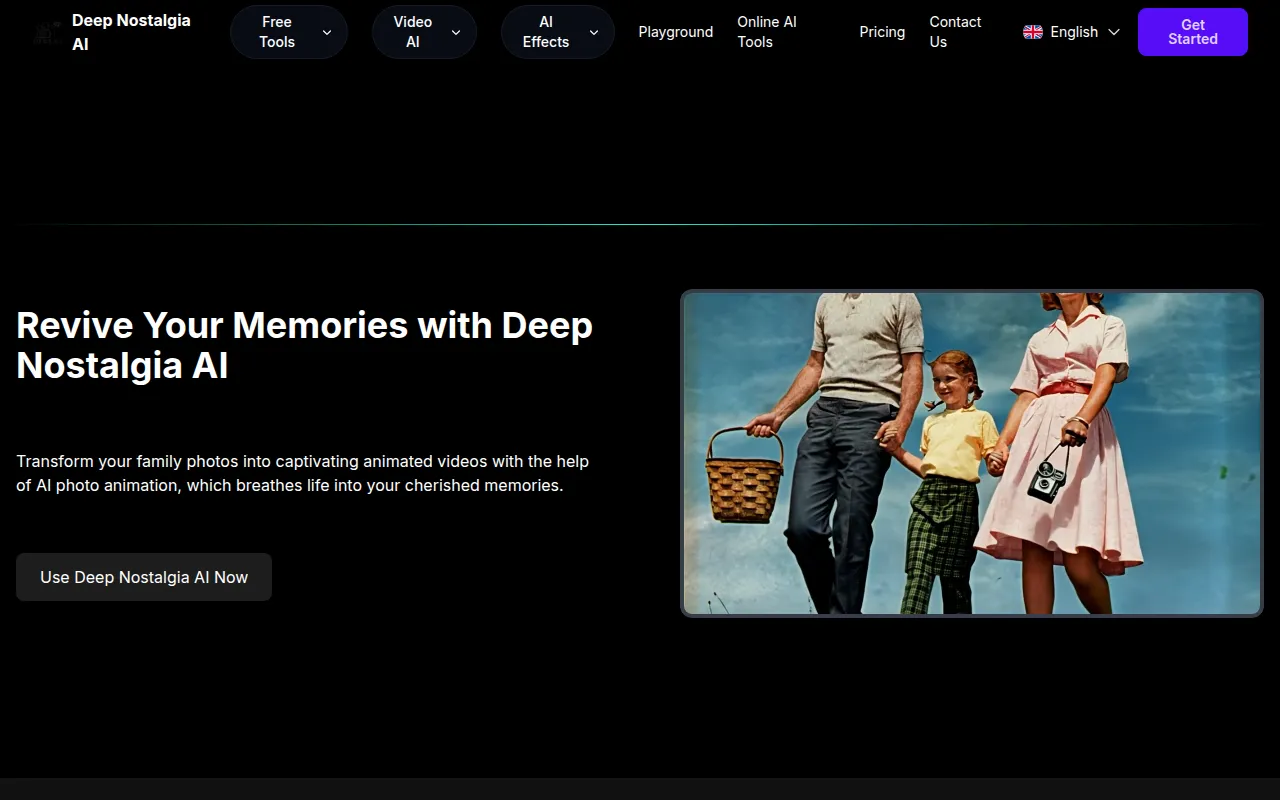Click the Deep Nostalgia AI logo icon
Image resolution: width=1280 pixels, height=800 pixels.
46,33
